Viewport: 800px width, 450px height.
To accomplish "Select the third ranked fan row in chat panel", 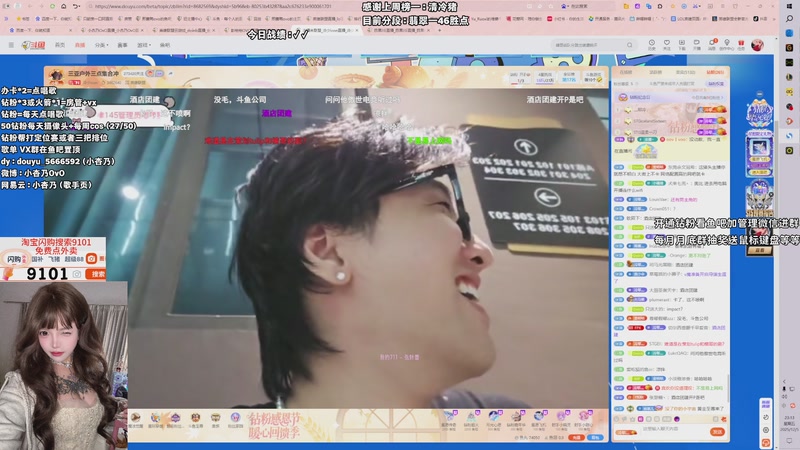I will click(x=670, y=132).
